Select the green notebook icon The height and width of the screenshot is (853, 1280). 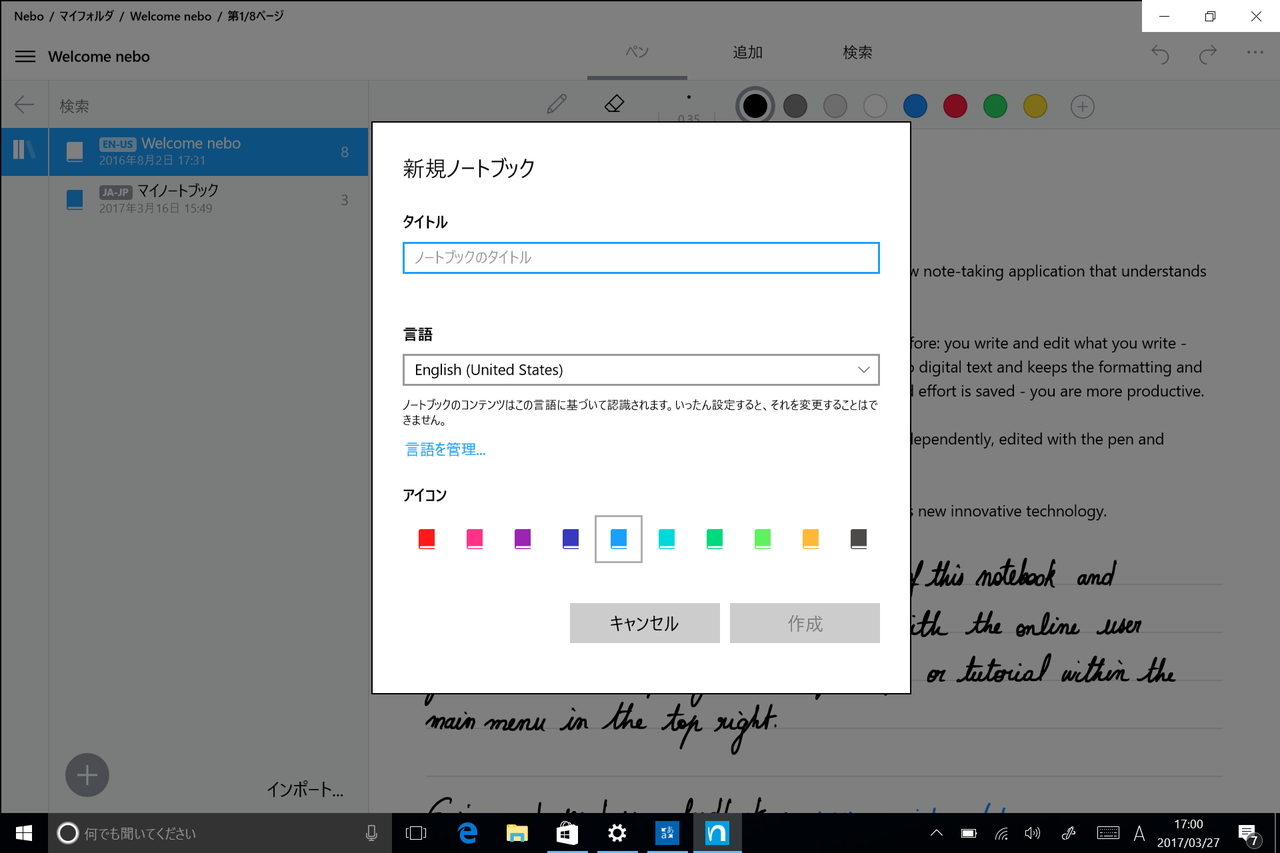(715, 538)
